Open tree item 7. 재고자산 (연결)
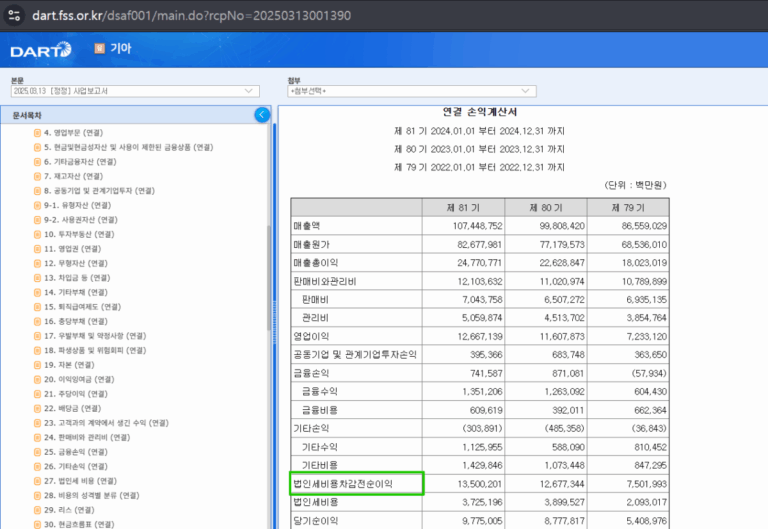This screenshot has height=529, width=768. click(73, 176)
